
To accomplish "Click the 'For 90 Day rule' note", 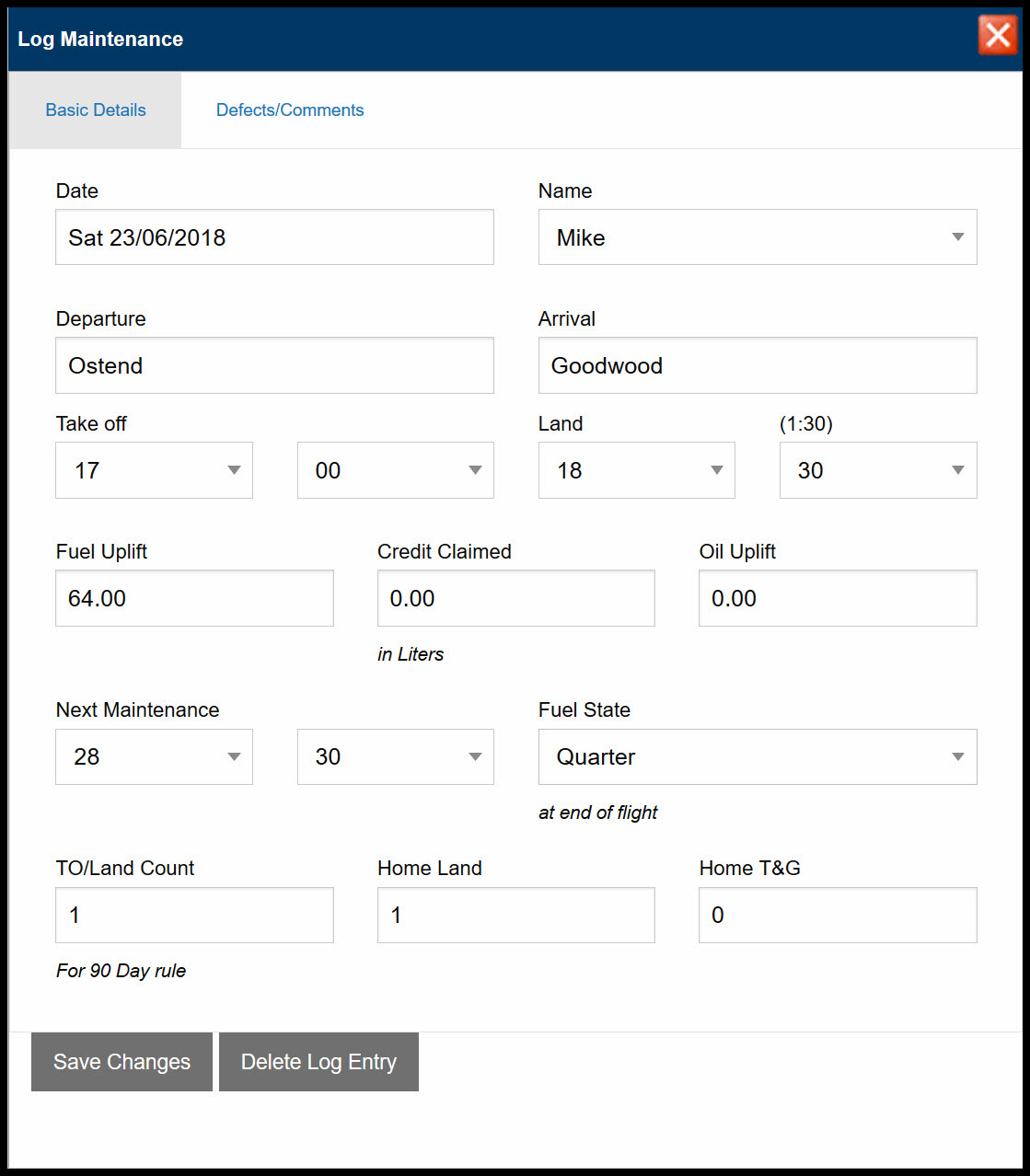I will [x=121, y=971].
